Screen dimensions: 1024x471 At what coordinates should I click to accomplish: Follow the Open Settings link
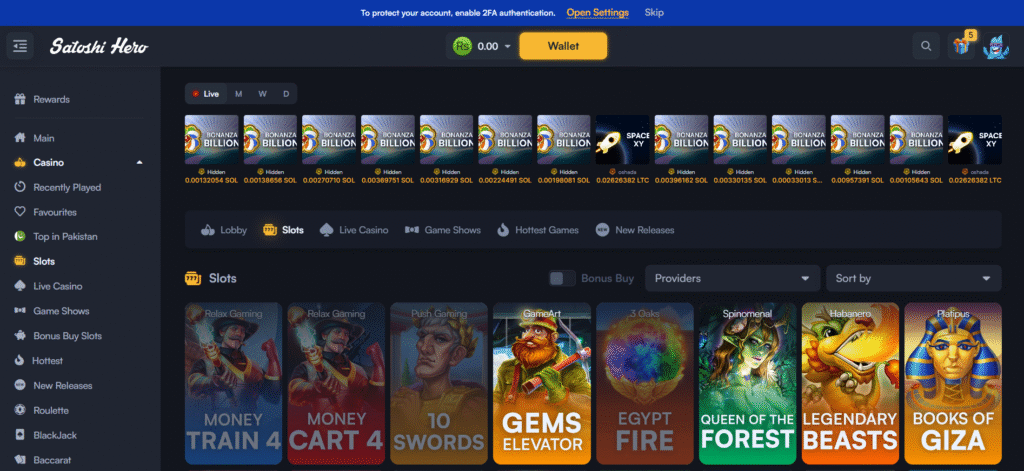(x=598, y=12)
